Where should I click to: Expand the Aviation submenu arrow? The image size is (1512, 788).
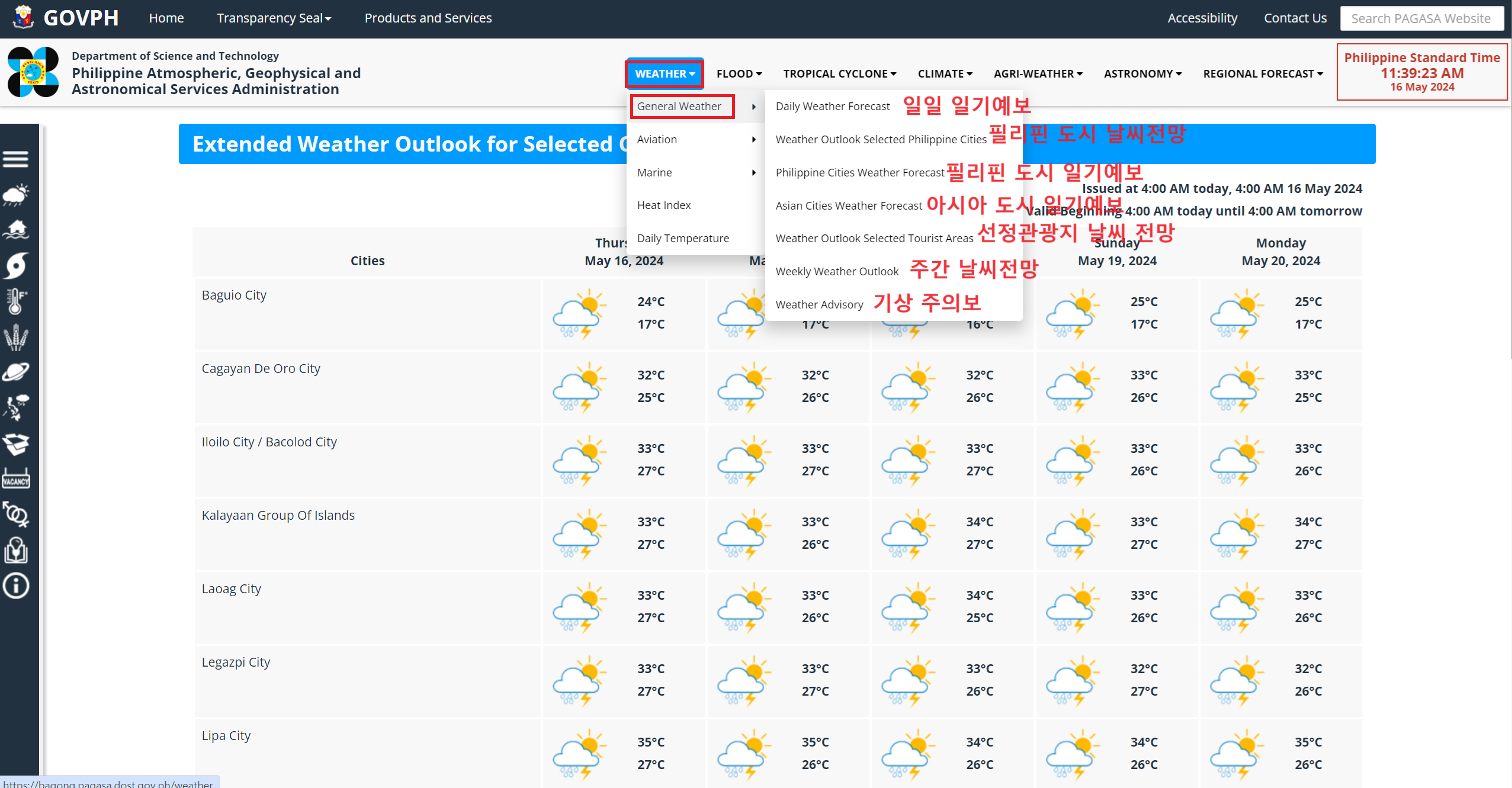click(x=753, y=140)
